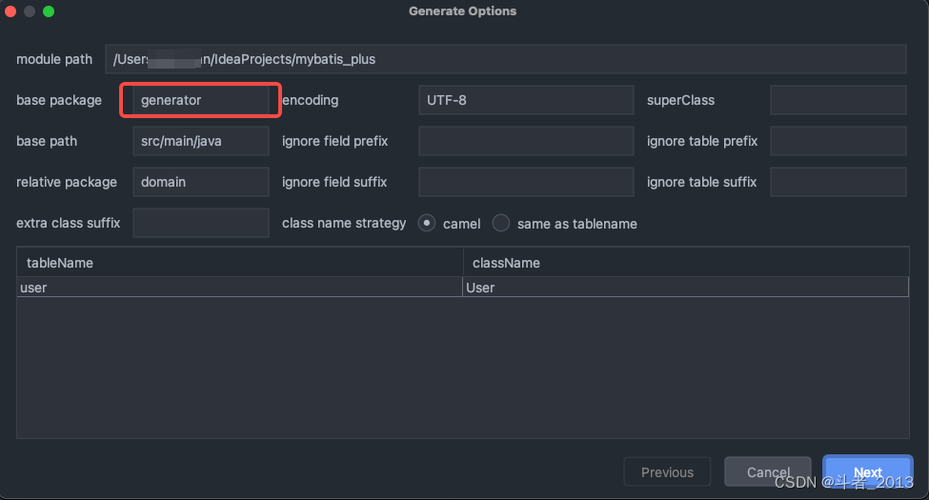Viewport: 929px width, 500px height.
Task: Select the className column header
Action: [x=686, y=262]
